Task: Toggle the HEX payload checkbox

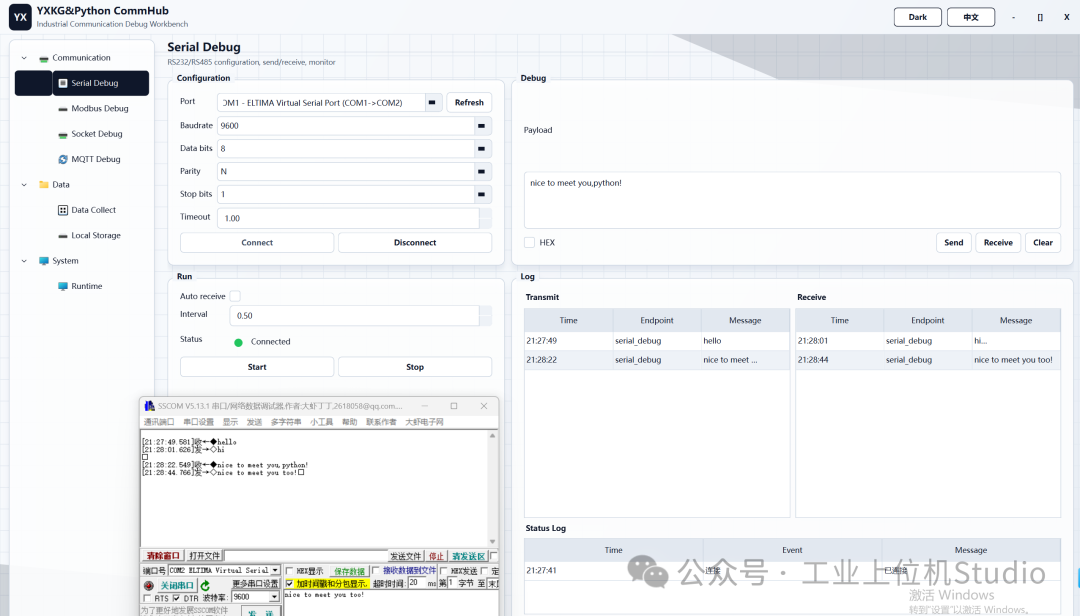Action: [529, 243]
